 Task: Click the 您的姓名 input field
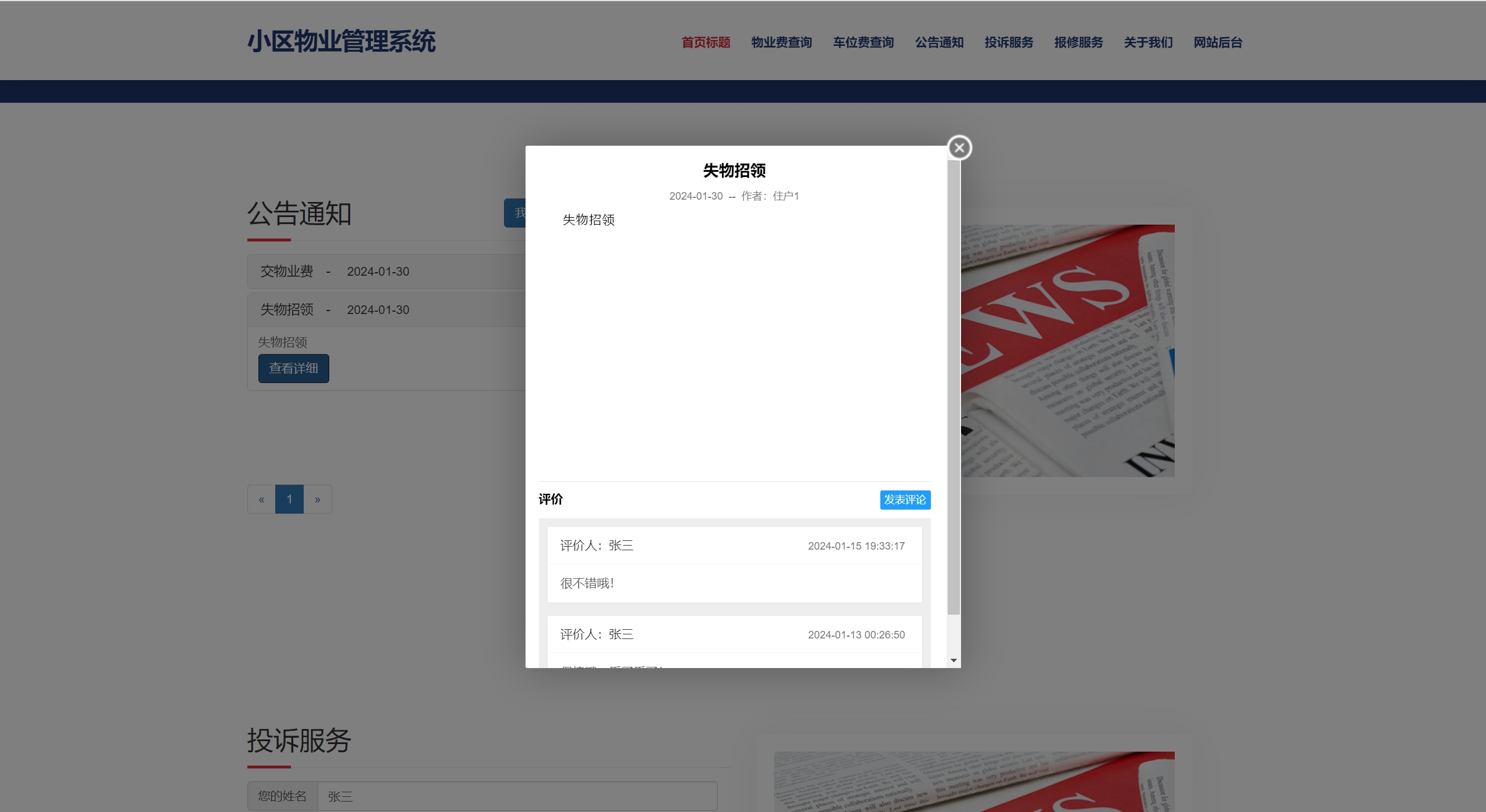[x=517, y=796]
